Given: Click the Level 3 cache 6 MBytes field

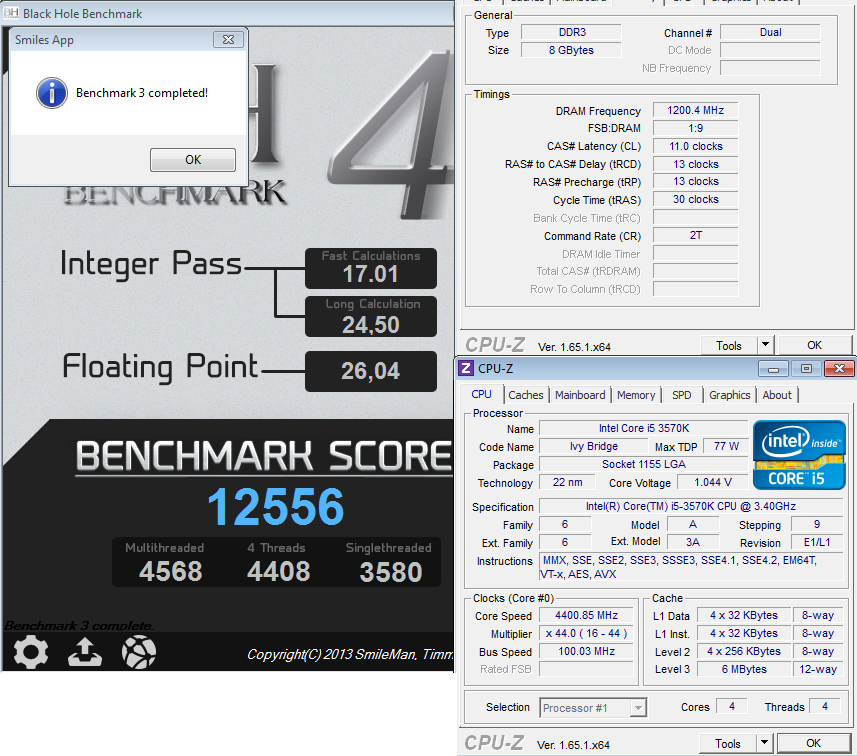Looking at the screenshot, I should tap(744, 669).
